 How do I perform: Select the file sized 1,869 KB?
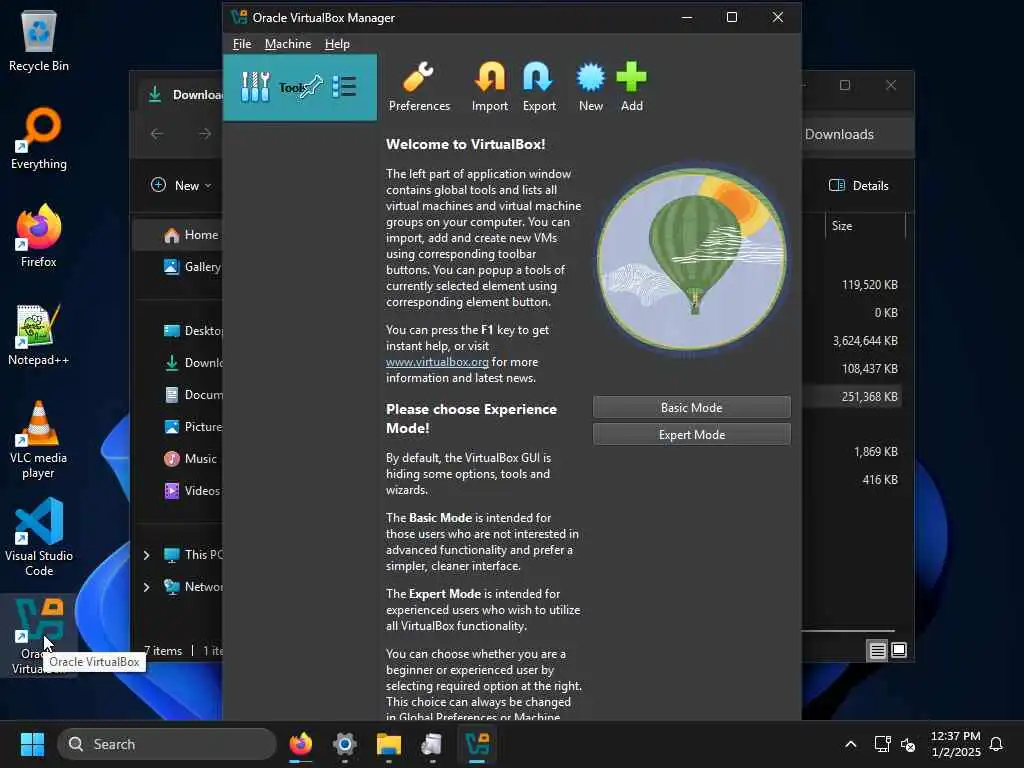[875, 452]
